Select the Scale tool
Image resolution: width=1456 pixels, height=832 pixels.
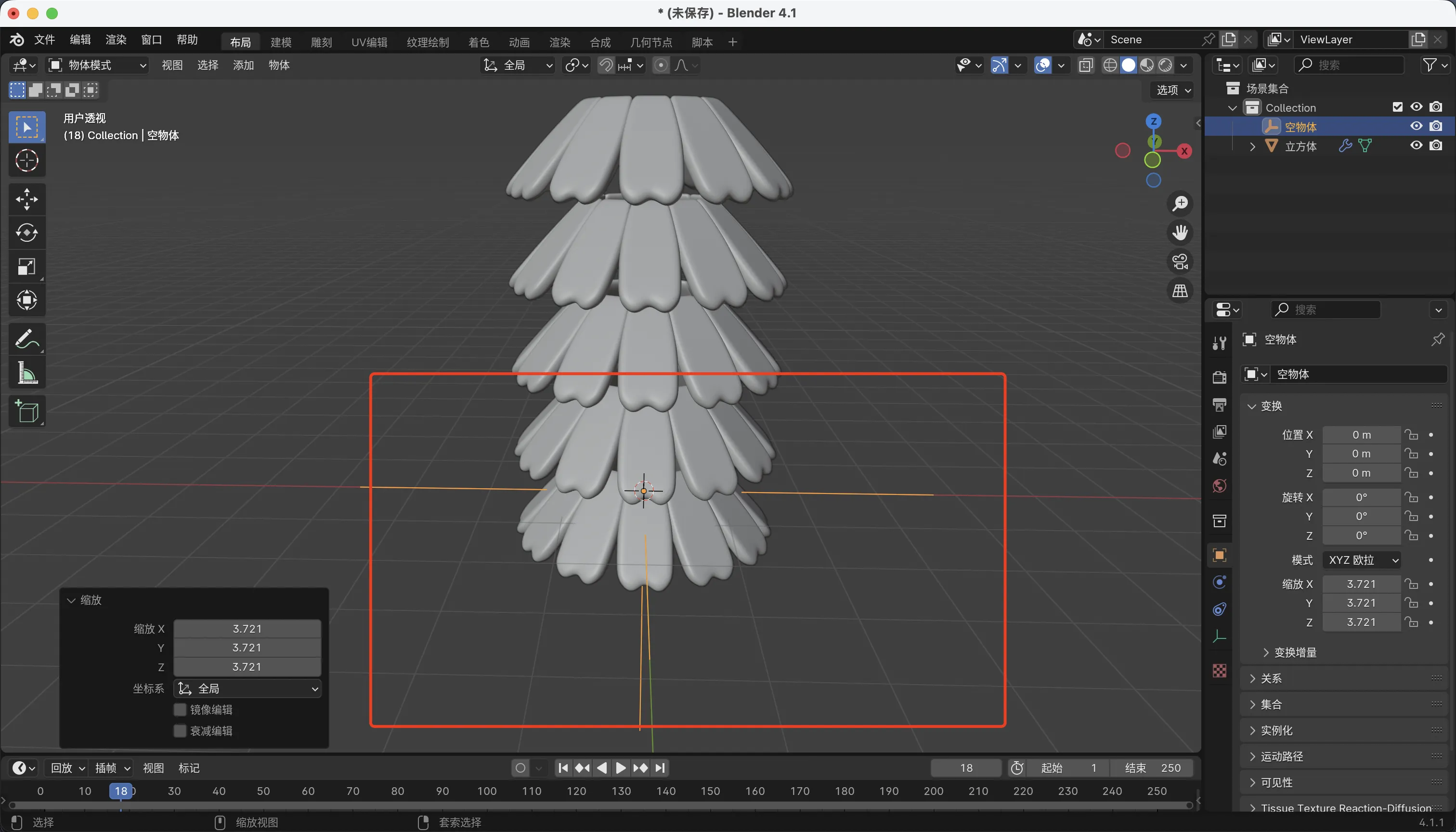click(x=27, y=266)
